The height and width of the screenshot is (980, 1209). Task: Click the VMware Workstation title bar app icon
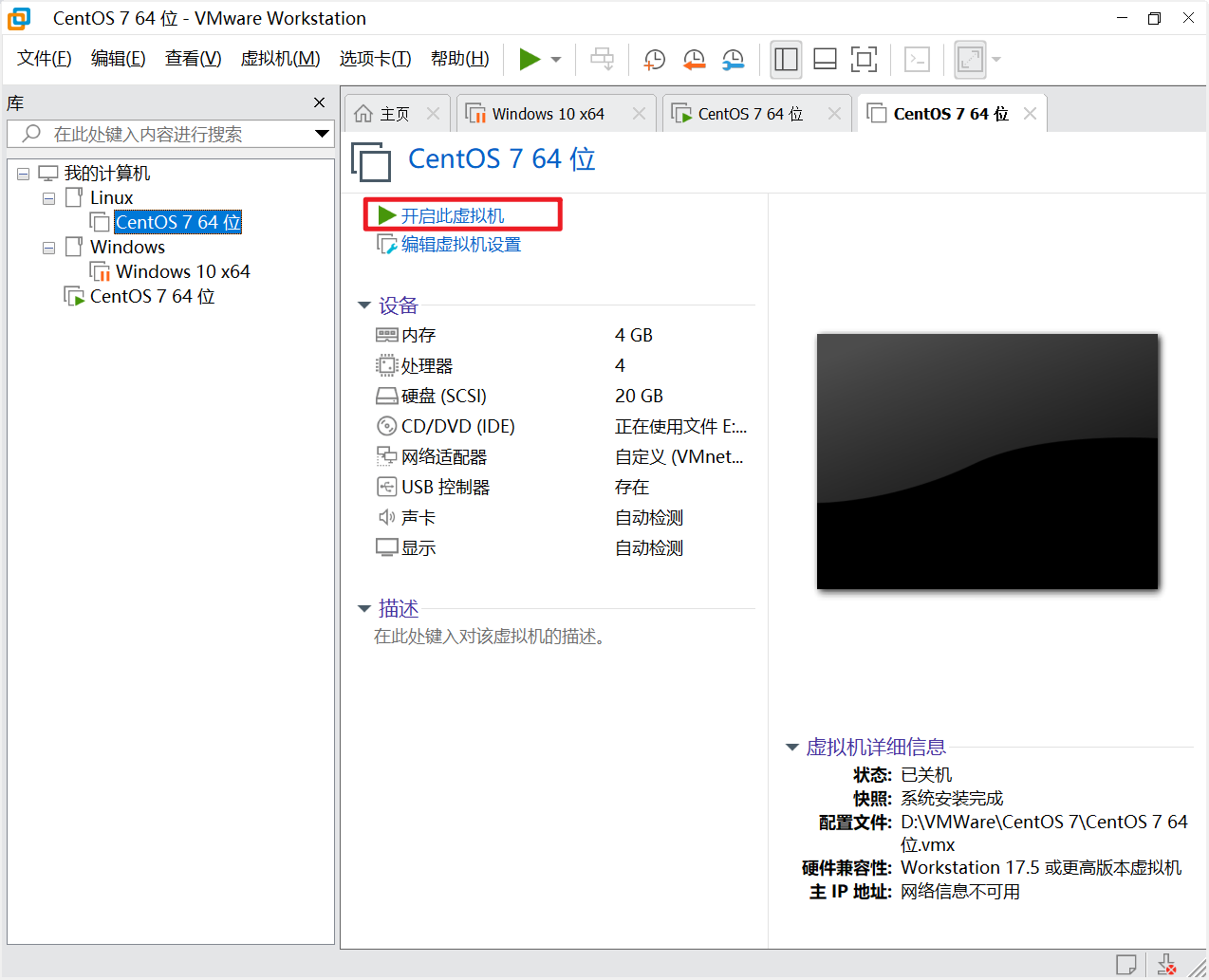click(19, 18)
